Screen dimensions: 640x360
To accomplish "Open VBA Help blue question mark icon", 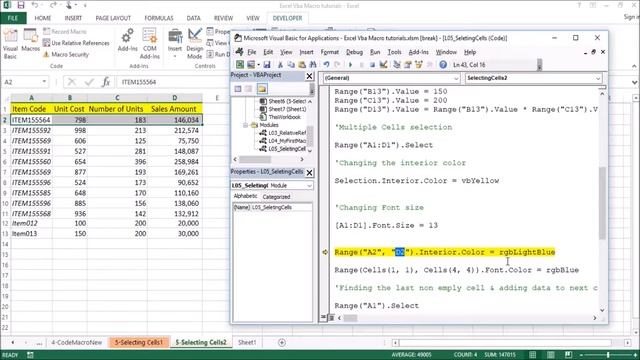I will pos(443,64).
